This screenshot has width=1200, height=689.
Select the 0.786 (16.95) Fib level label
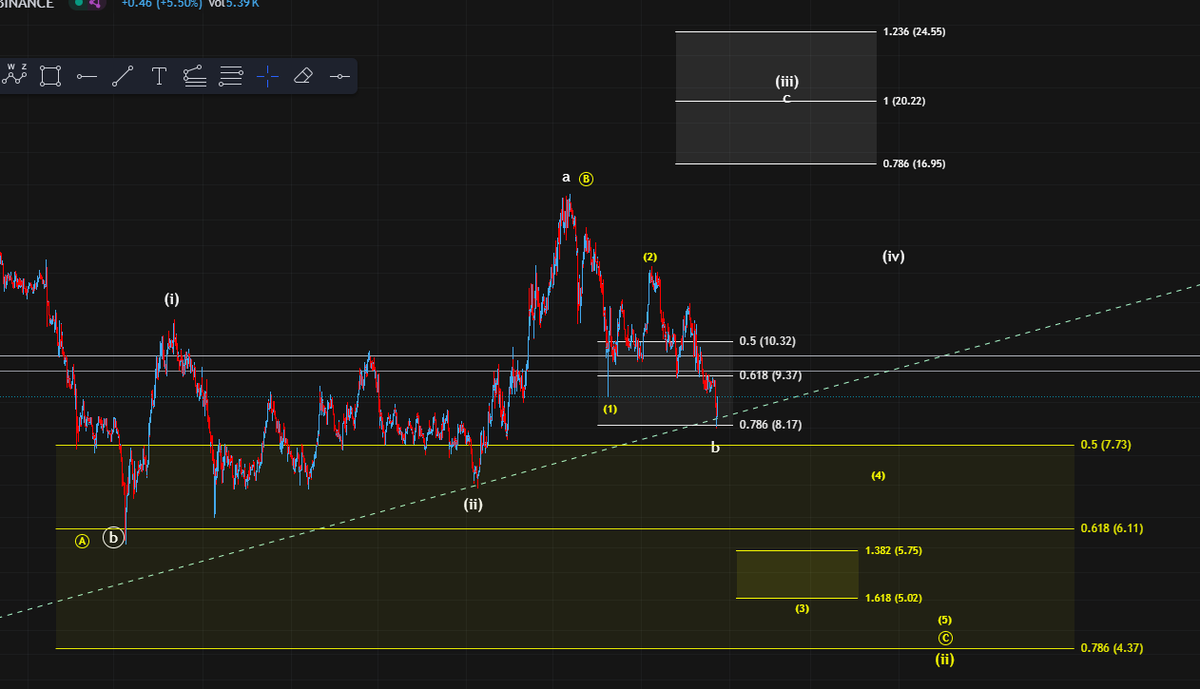(x=914, y=163)
